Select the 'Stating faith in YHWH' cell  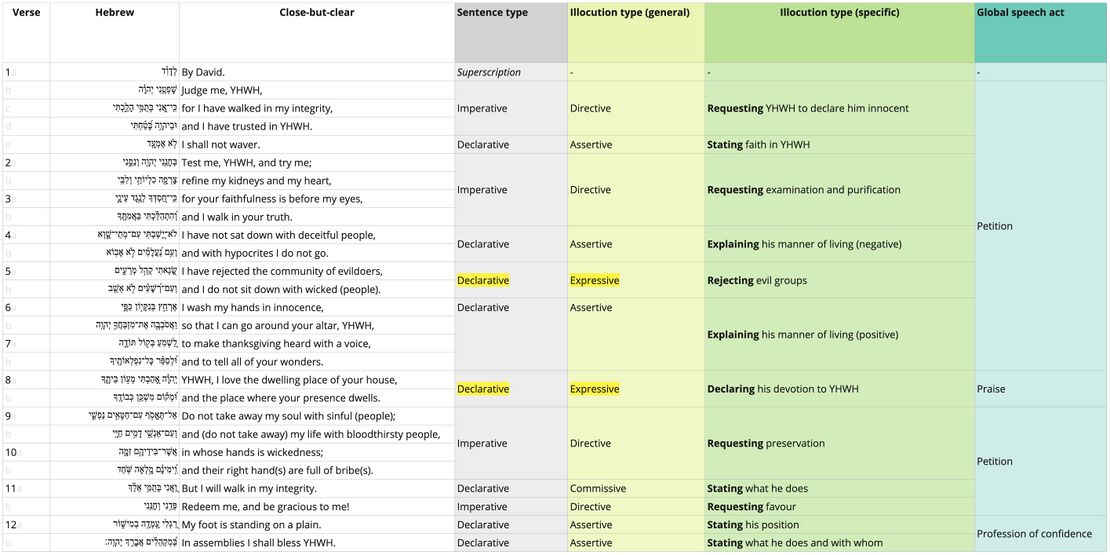coord(758,145)
